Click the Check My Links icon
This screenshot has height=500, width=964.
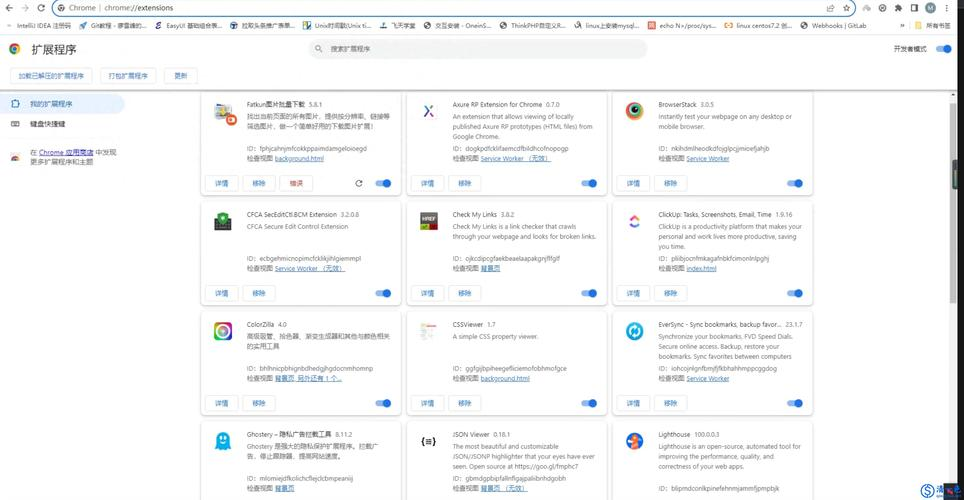coord(428,221)
